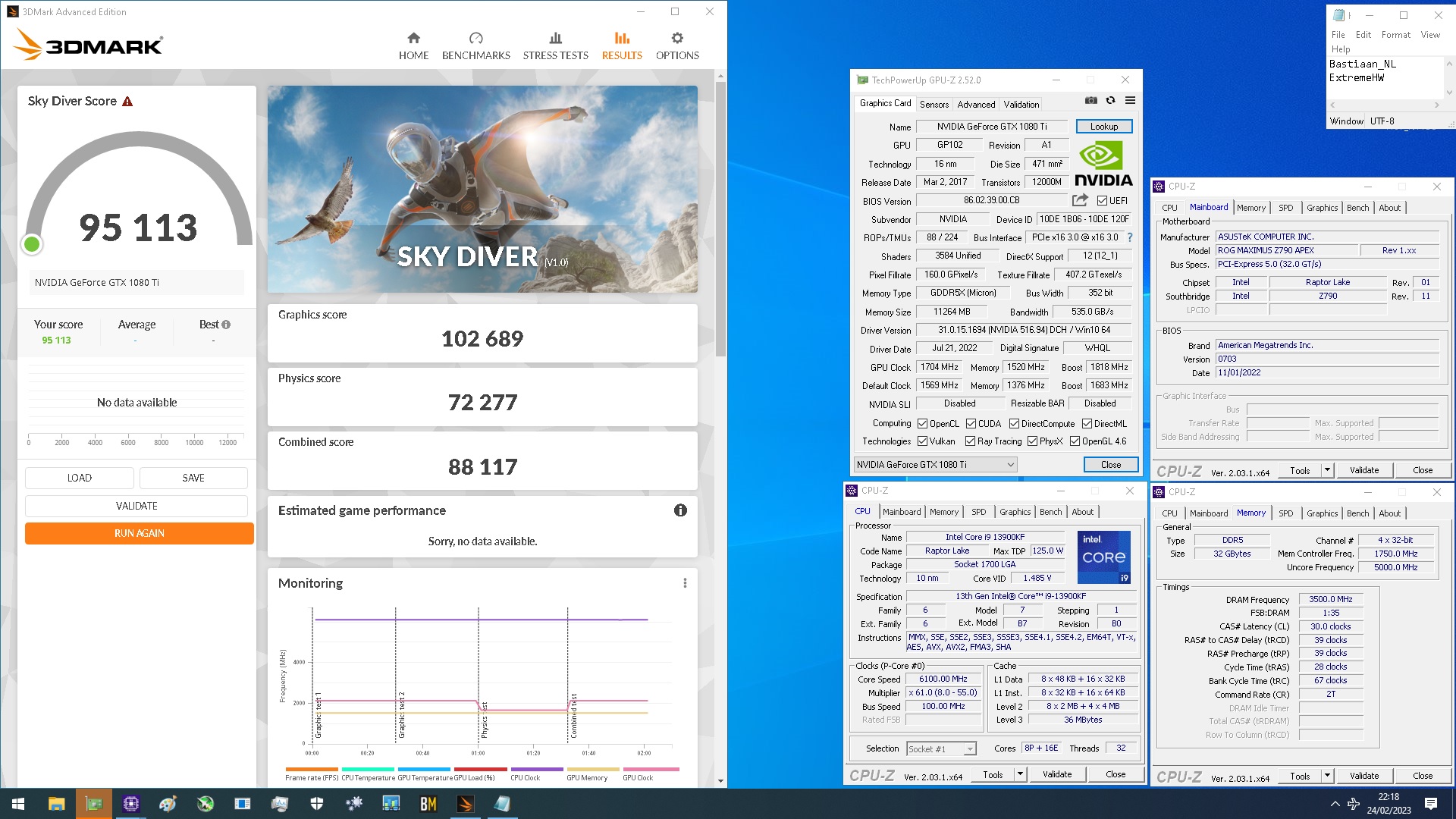Switch to GPU-Z Sensors tab
Screen dimensions: 1456x819
(934, 105)
